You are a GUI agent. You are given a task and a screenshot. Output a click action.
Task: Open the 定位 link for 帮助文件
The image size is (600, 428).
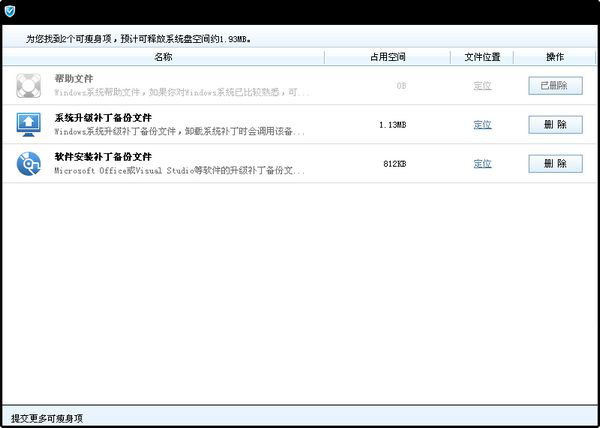[x=482, y=86]
